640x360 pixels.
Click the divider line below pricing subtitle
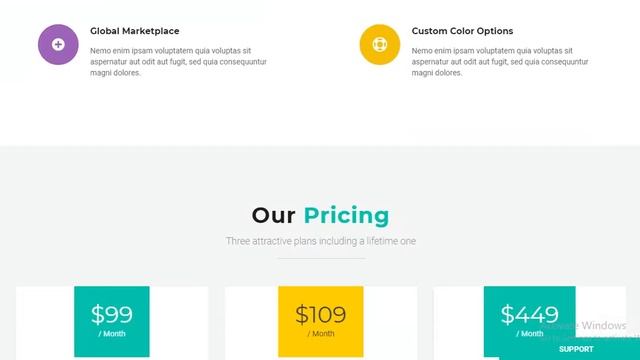point(321,258)
